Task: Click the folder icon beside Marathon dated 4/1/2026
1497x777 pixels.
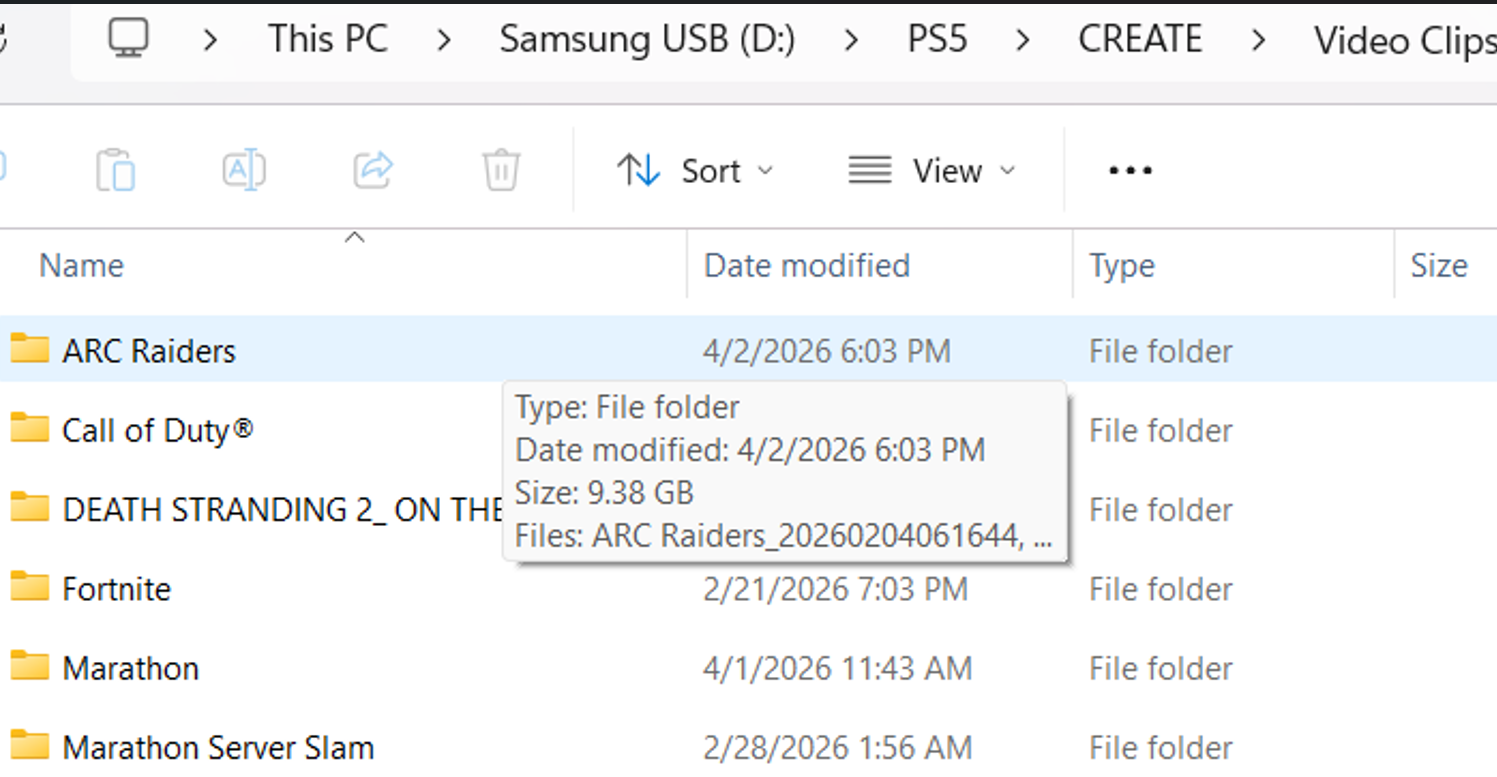Action: 30,666
